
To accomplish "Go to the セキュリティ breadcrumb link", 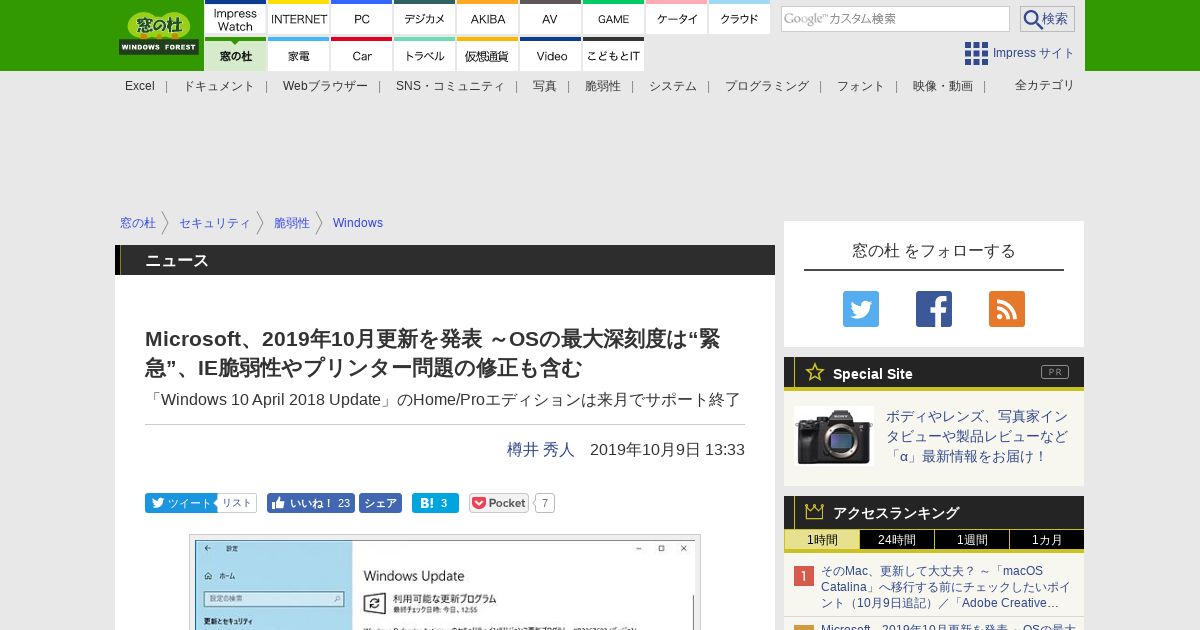I will pos(215,223).
